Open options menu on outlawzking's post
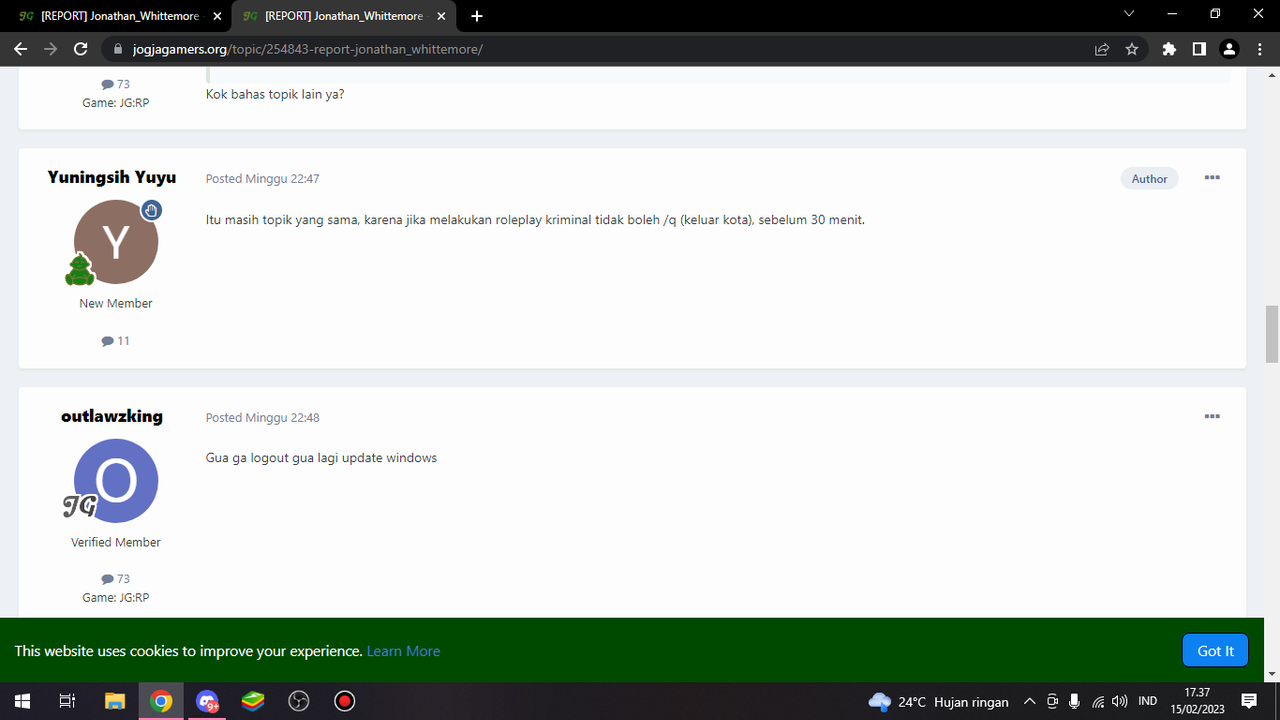The height and width of the screenshot is (720, 1280). 1212,417
